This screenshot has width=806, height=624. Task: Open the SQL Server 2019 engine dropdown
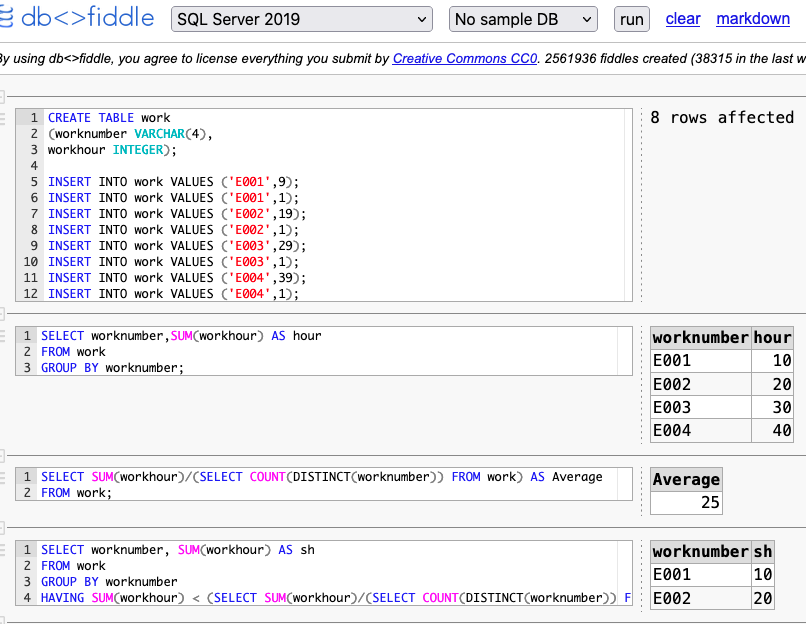(x=302, y=20)
